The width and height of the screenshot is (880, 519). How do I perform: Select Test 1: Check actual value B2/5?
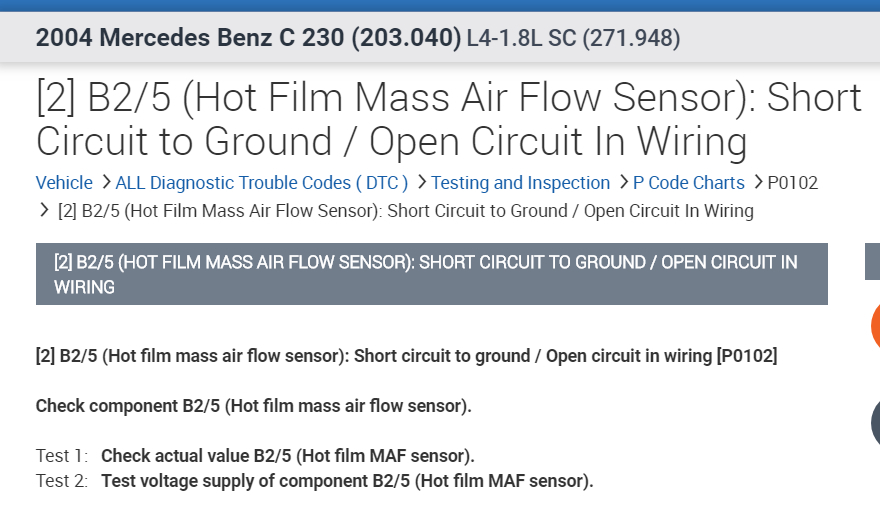288,456
